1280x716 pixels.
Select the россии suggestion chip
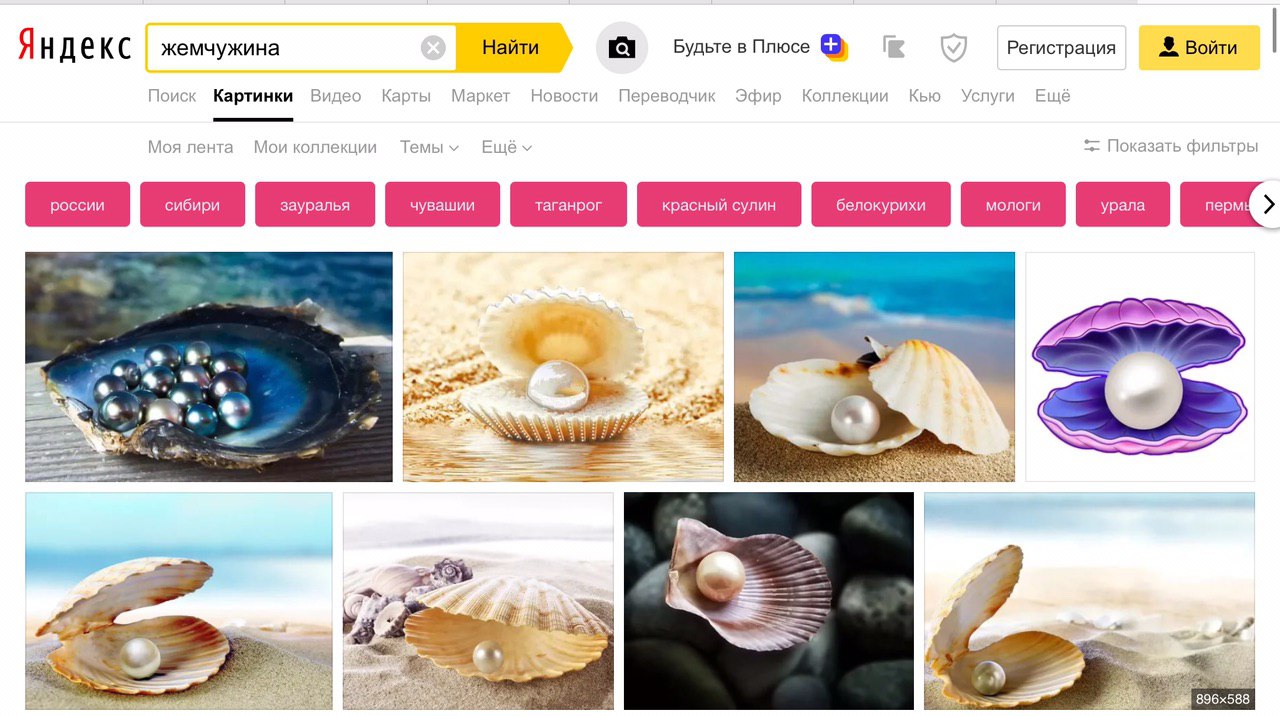click(78, 205)
